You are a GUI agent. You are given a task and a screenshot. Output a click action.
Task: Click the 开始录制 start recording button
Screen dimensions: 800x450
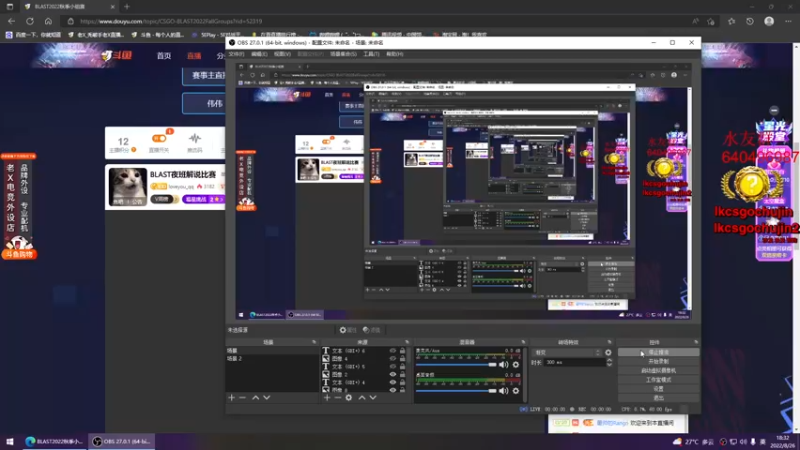pos(658,361)
